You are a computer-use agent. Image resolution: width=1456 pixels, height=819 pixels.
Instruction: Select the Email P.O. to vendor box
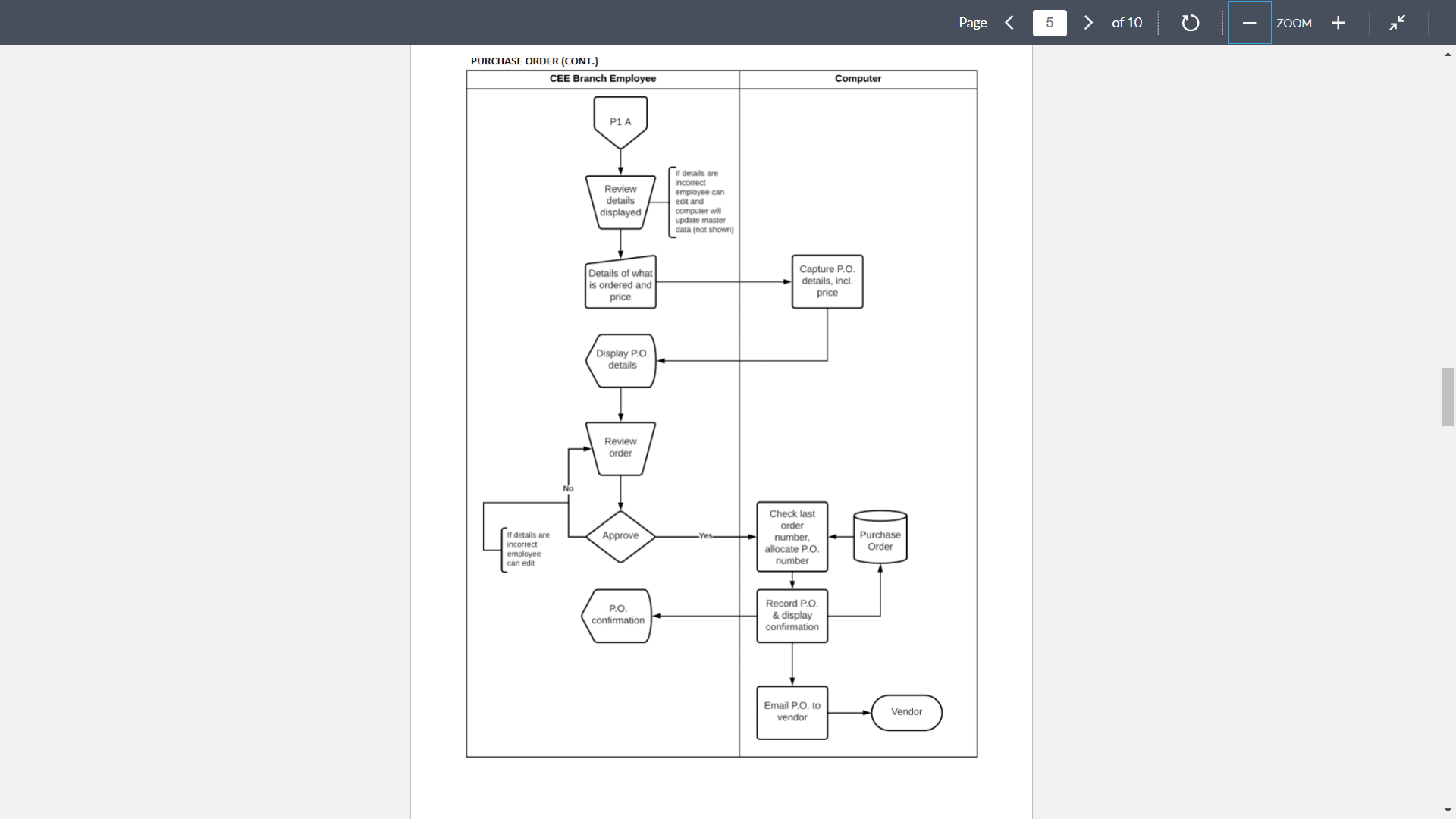792,712
